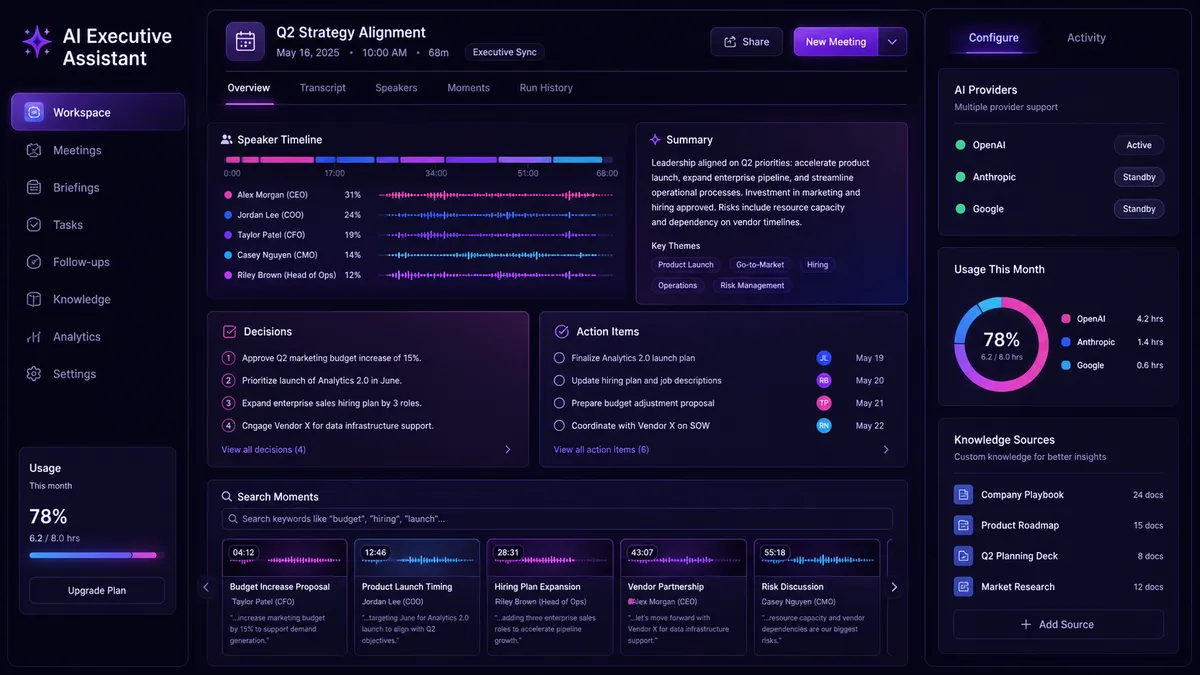Switch to the Speakers tab
Viewport: 1200px width, 675px height.
(x=396, y=88)
